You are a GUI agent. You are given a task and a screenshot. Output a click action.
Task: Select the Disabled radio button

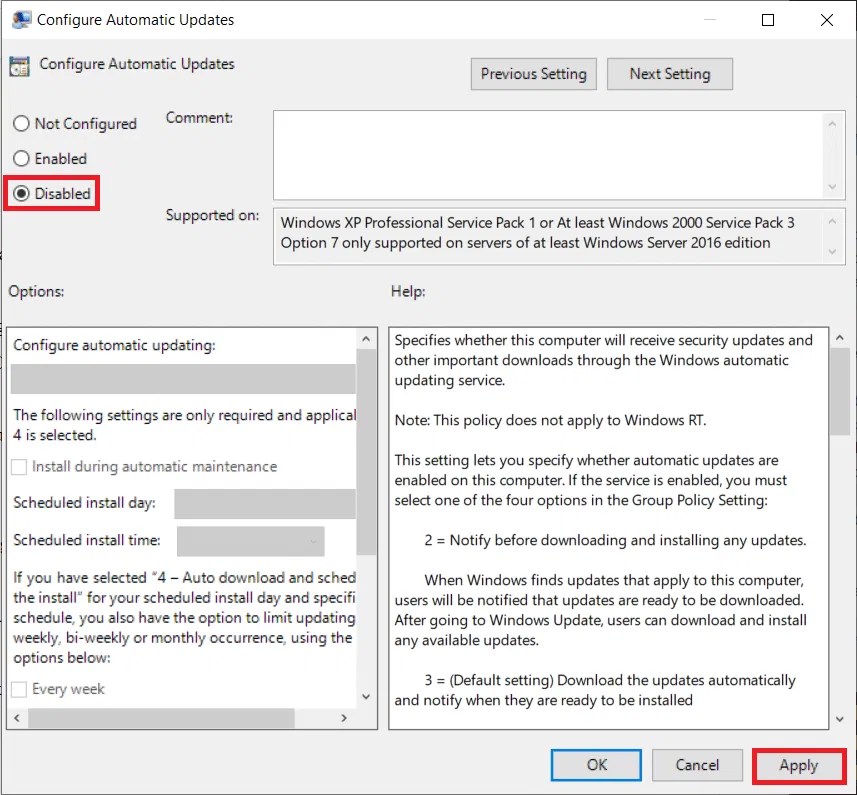click(x=21, y=193)
